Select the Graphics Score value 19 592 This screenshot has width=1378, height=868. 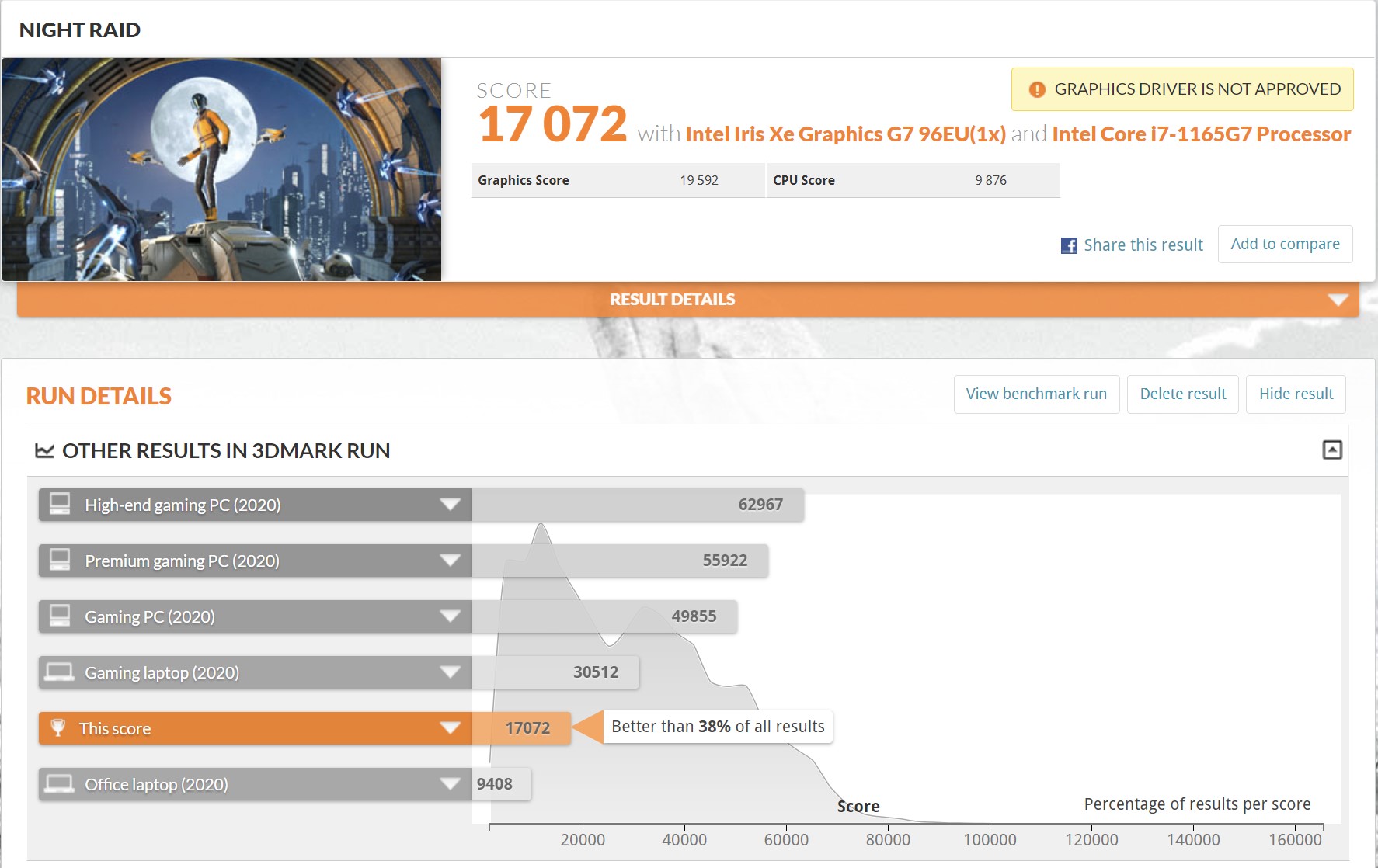pyautogui.click(x=699, y=180)
